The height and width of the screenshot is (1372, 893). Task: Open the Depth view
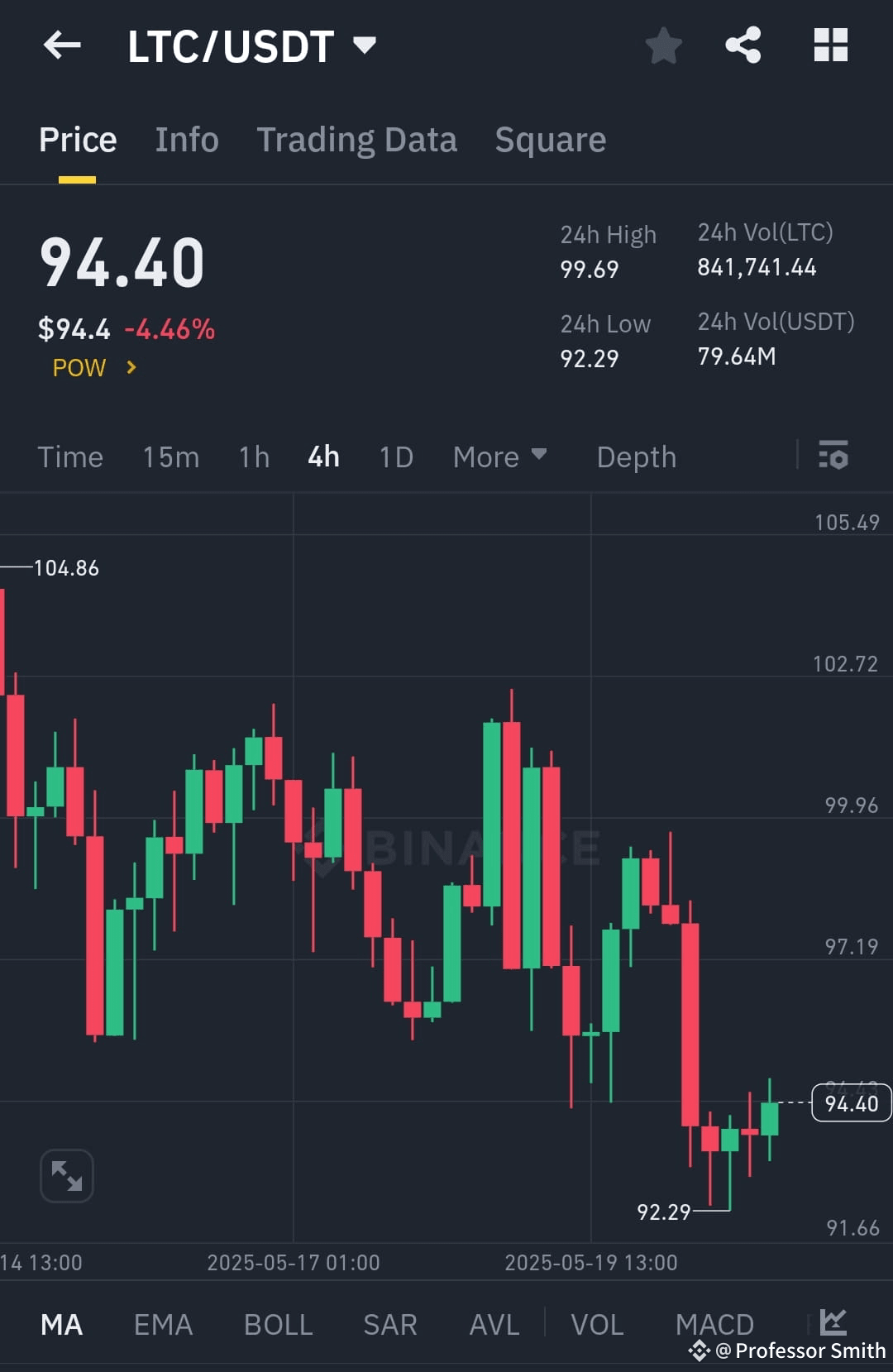[x=636, y=457]
